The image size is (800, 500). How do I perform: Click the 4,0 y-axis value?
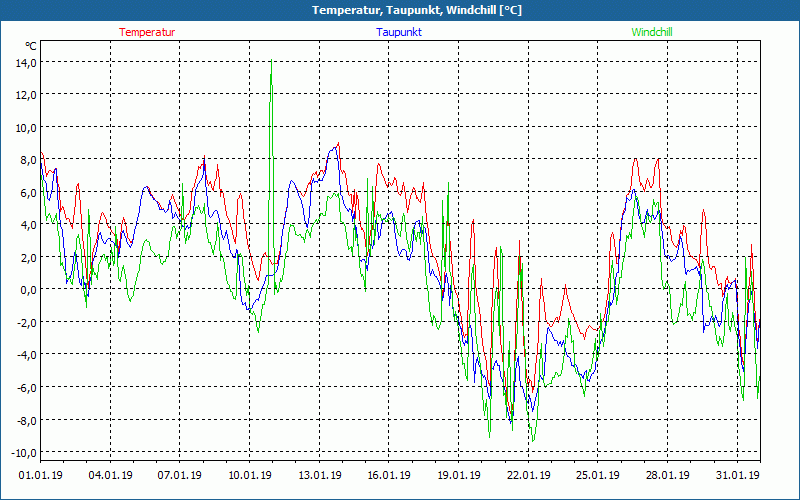(28, 224)
